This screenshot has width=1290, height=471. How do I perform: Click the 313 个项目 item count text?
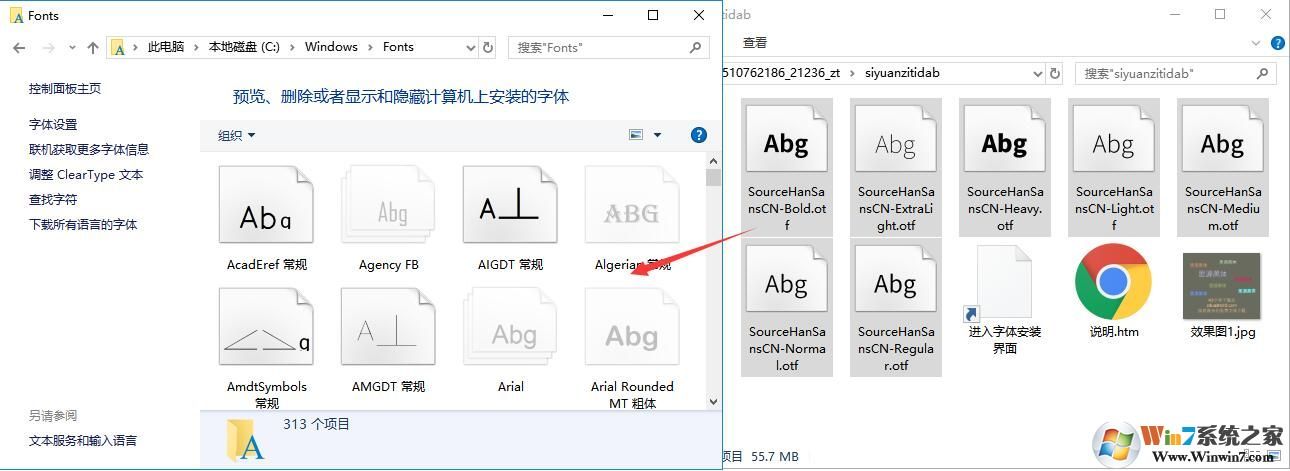pos(317,424)
